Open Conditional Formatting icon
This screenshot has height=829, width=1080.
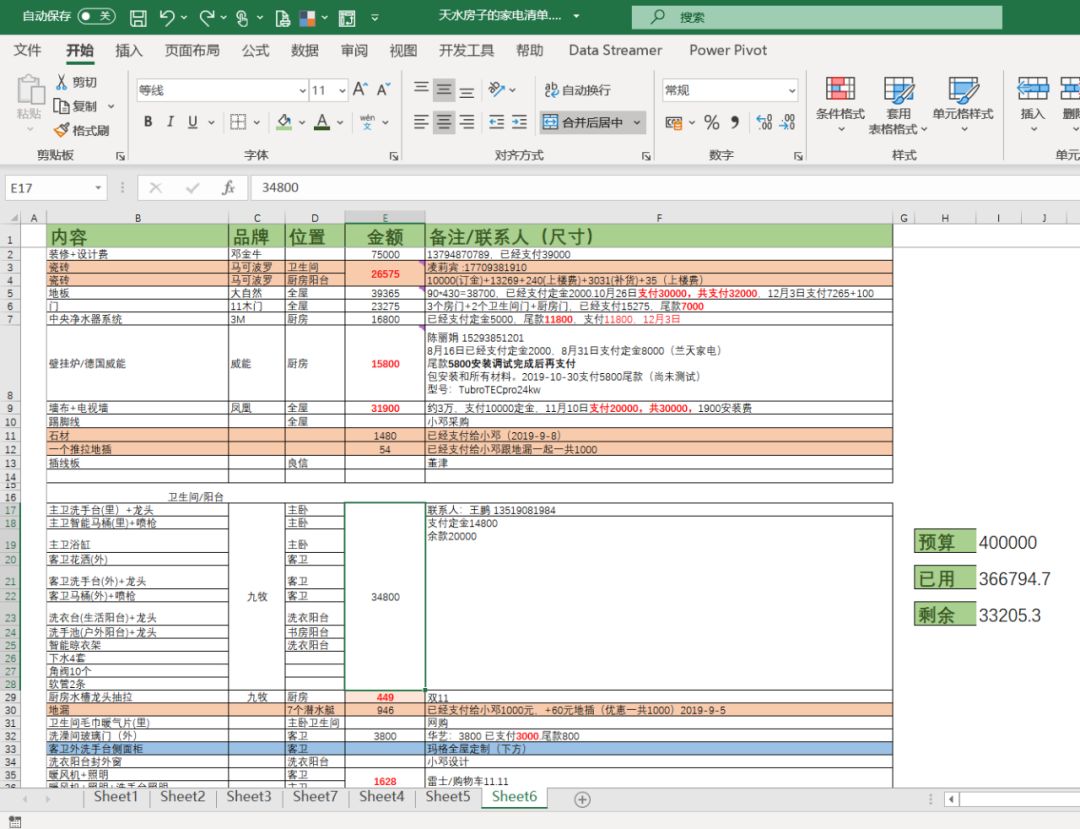(840, 89)
